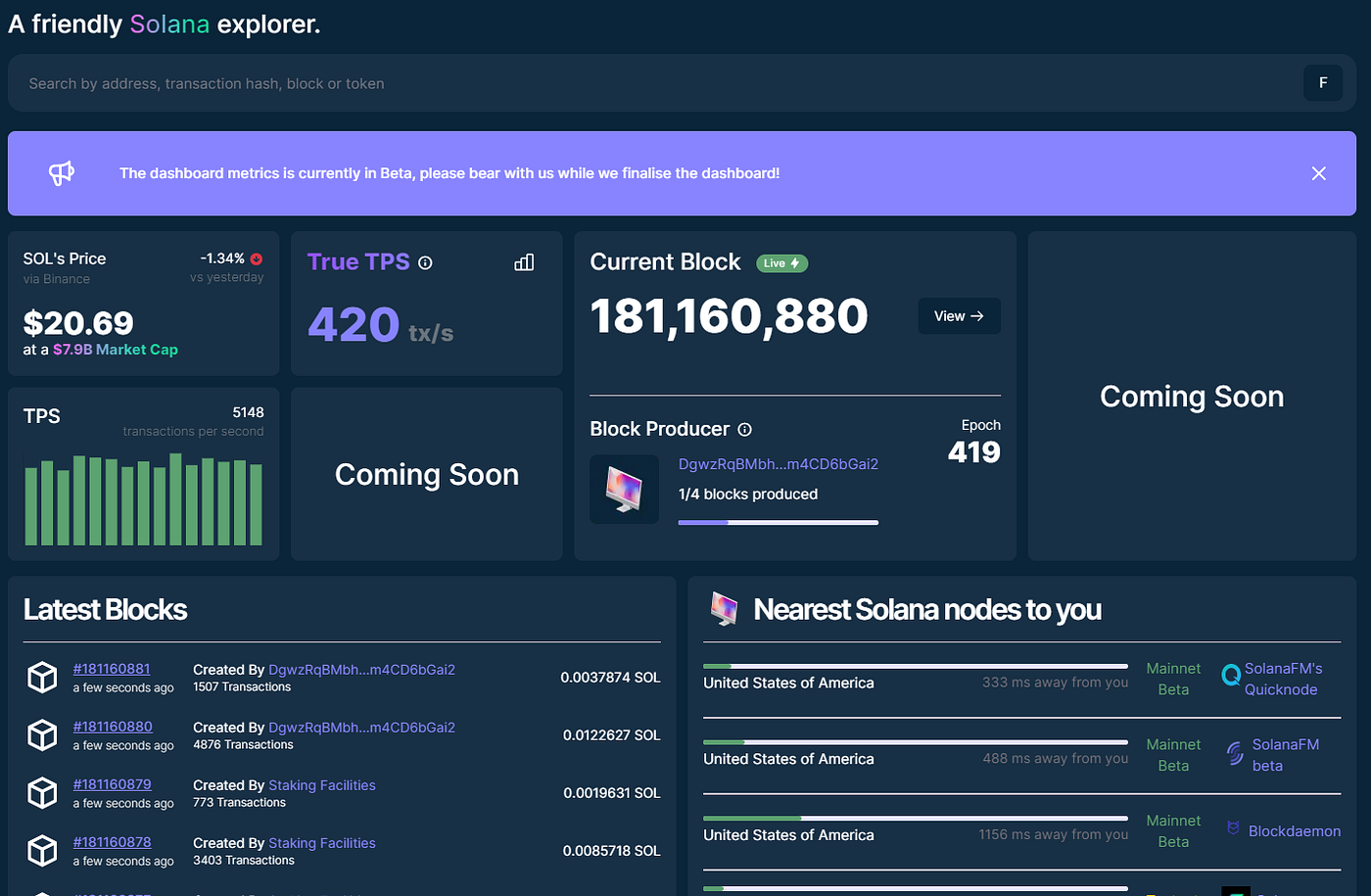Click the Blockdaemon logo icon
The height and width of the screenshot is (896, 1371).
1234,828
